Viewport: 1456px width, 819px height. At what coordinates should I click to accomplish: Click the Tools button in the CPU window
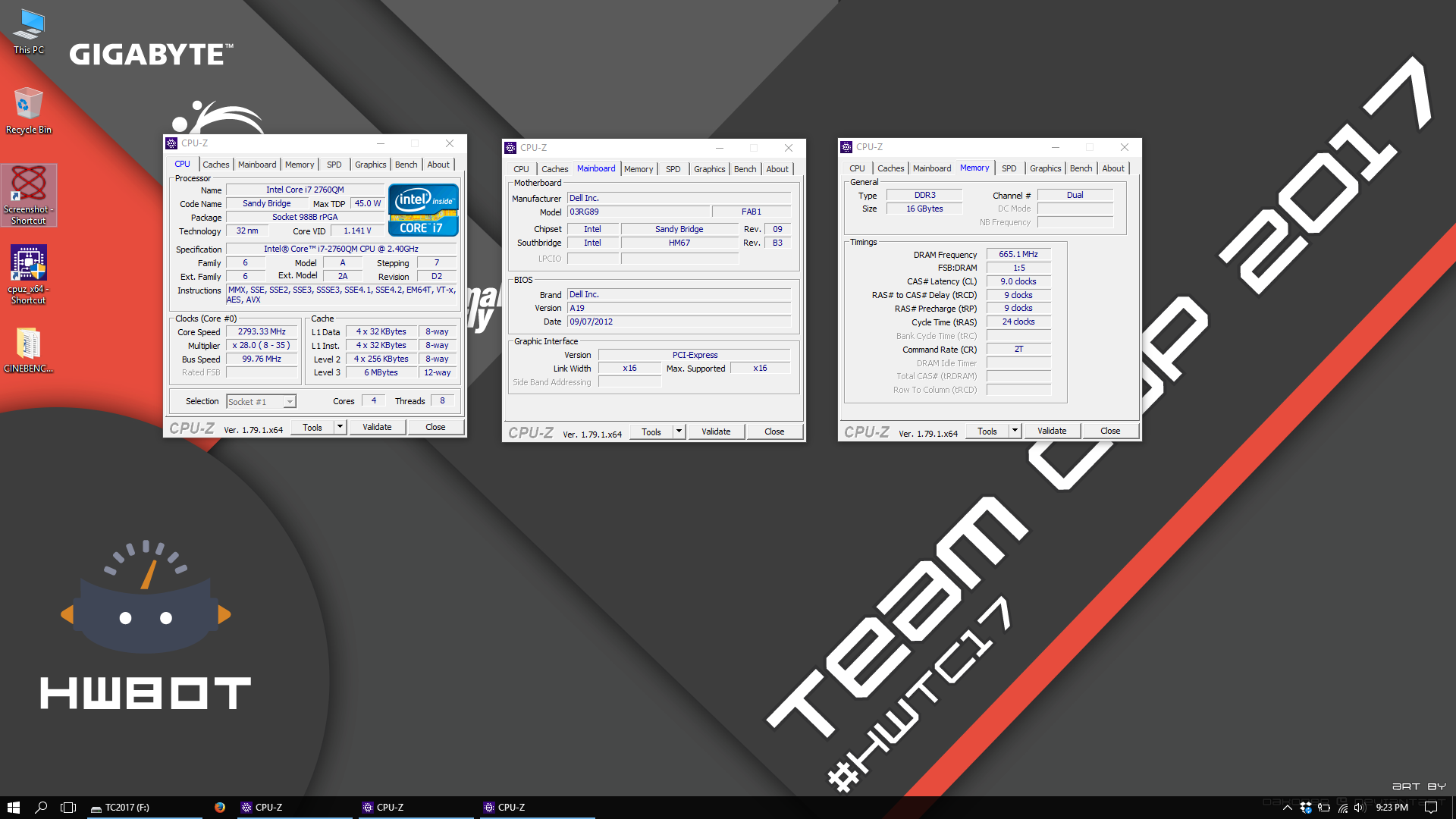click(x=312, y=427)
